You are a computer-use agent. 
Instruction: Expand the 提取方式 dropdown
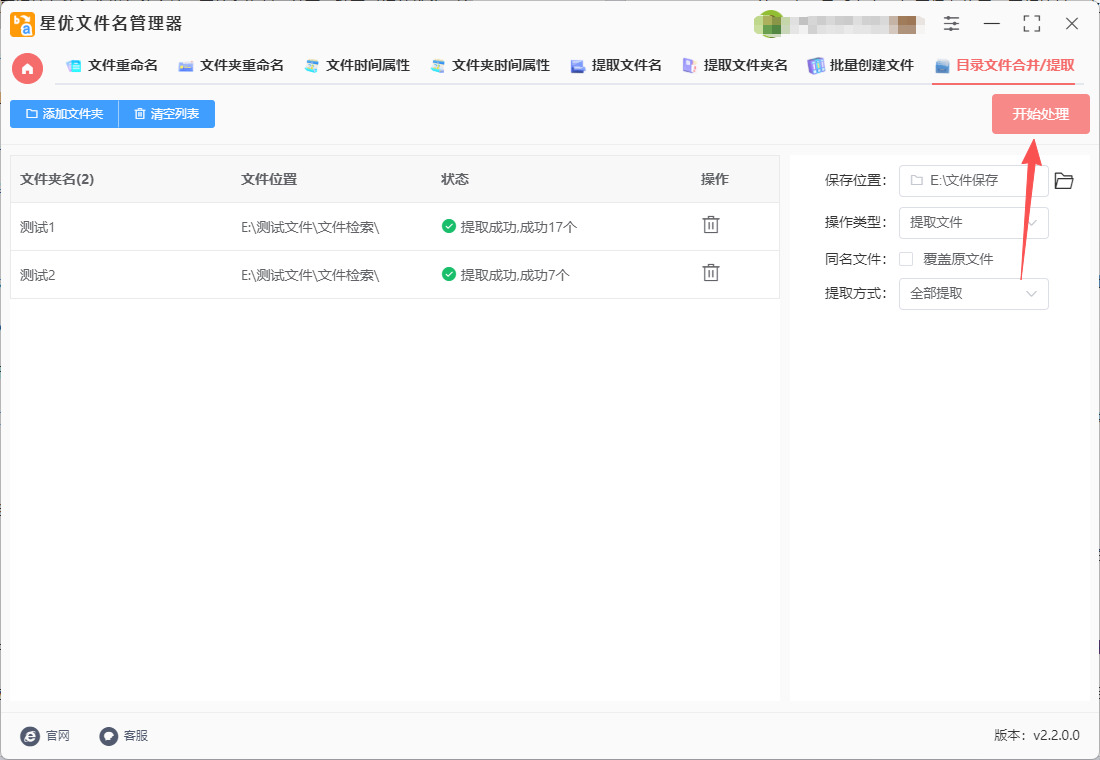973,294
